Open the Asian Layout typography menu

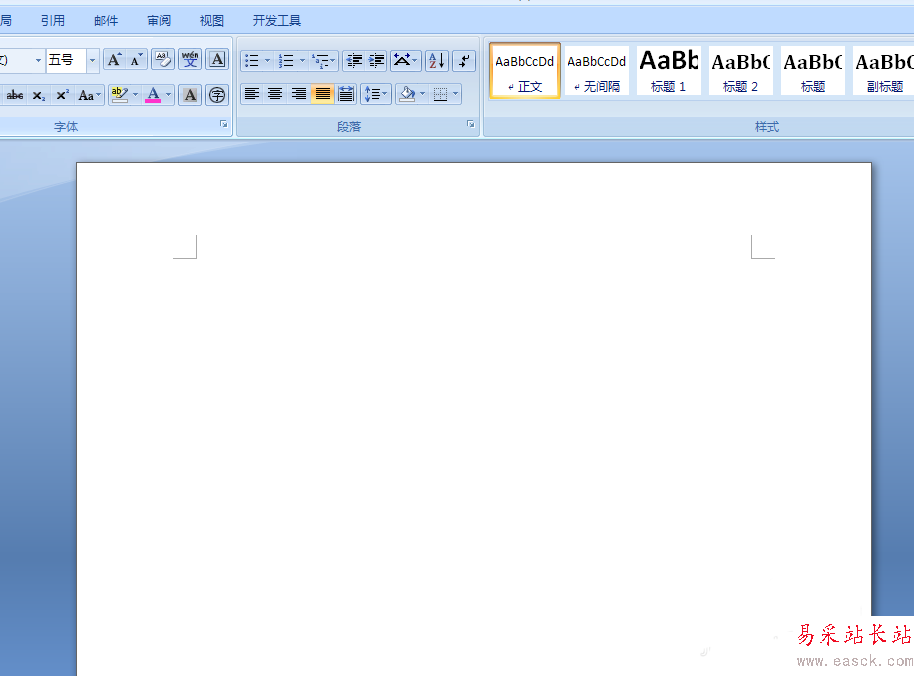[x=405, y=61]
